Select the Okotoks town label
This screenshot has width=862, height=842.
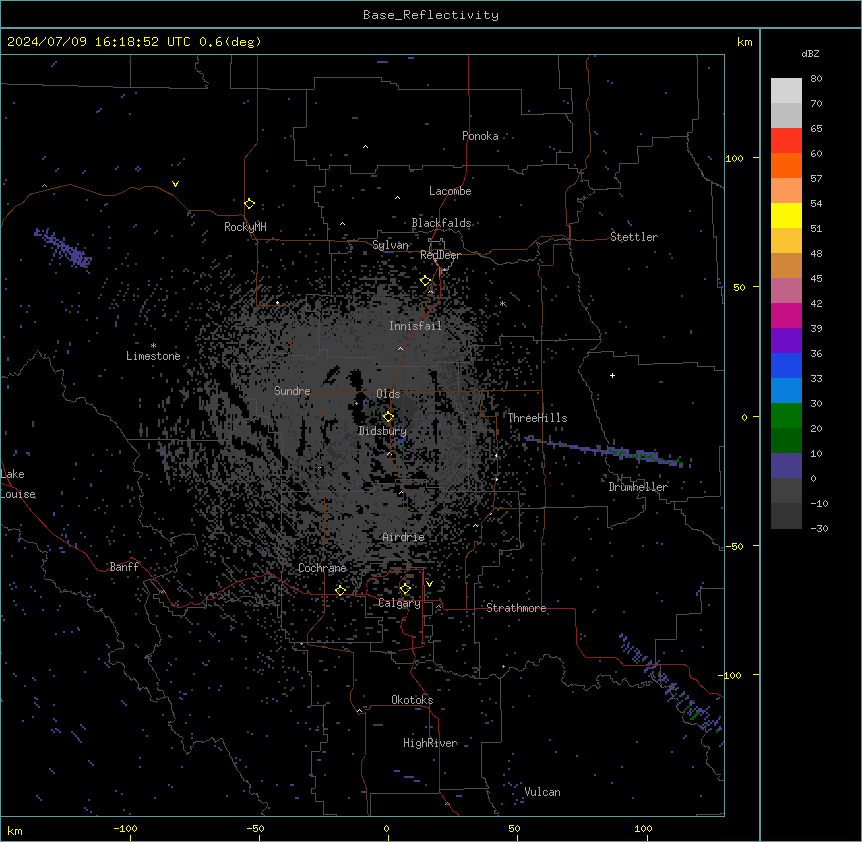[x=412, y=700]
